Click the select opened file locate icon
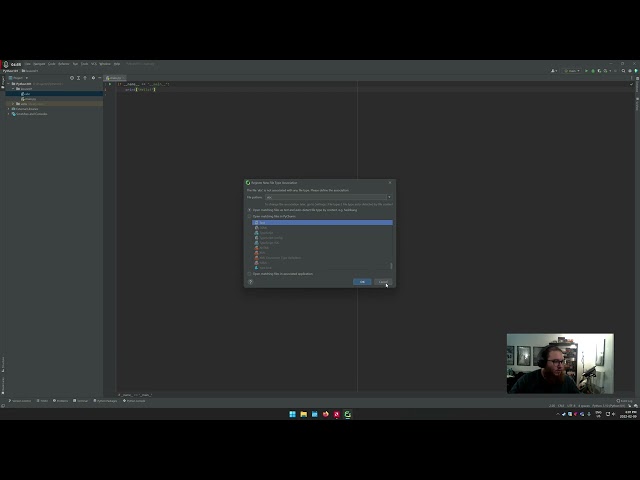 click(x=72, y=78)
